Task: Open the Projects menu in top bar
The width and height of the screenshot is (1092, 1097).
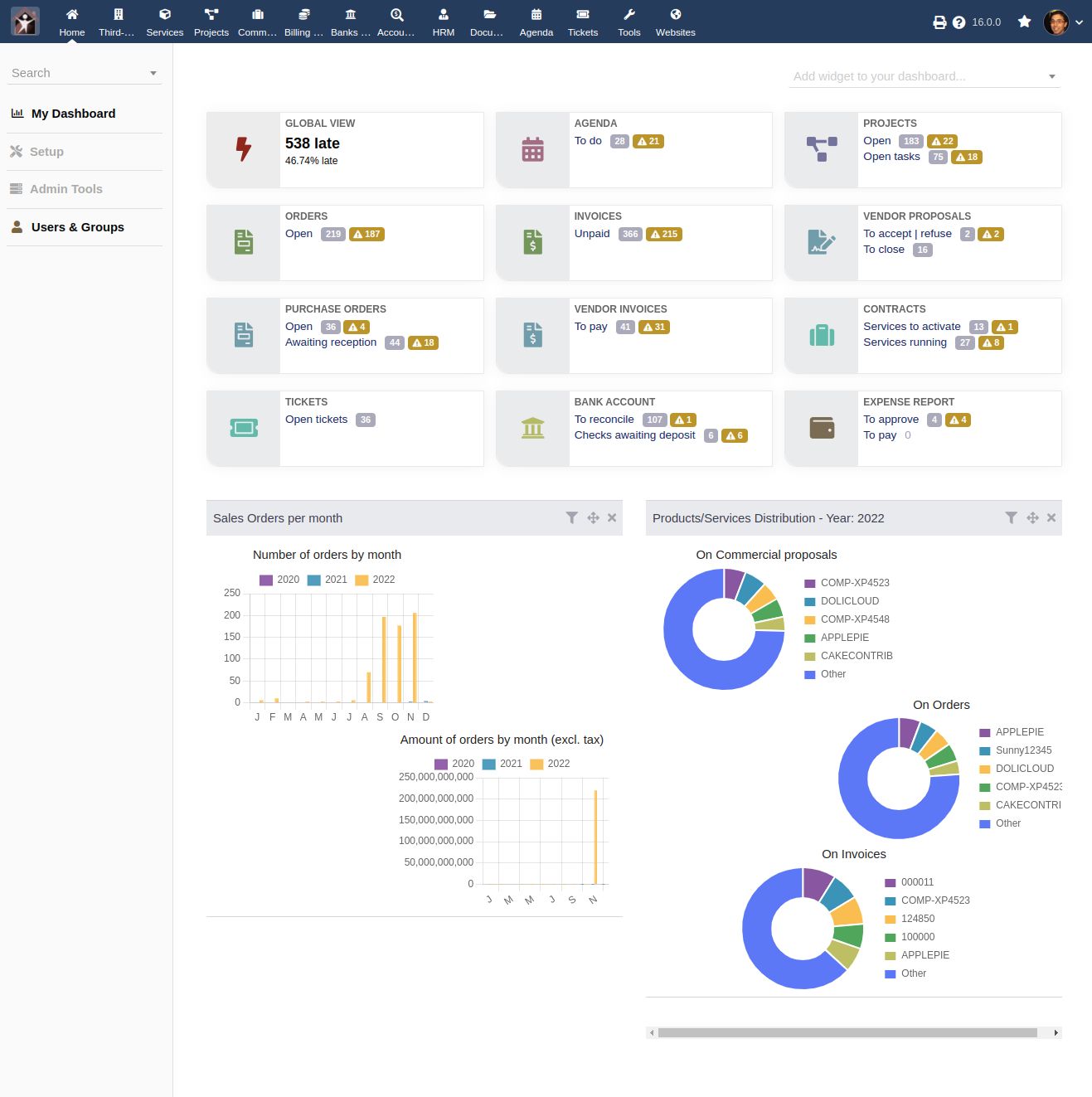Action: pos(211,22)
